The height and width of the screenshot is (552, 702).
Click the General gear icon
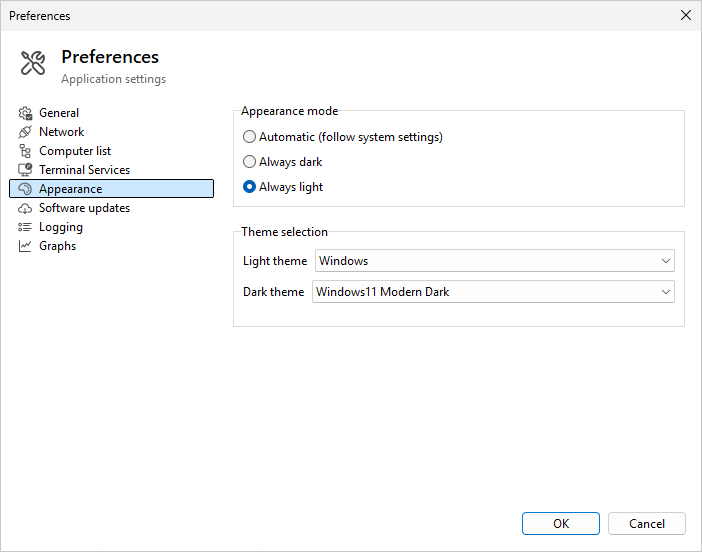click(x=26, y=113)
